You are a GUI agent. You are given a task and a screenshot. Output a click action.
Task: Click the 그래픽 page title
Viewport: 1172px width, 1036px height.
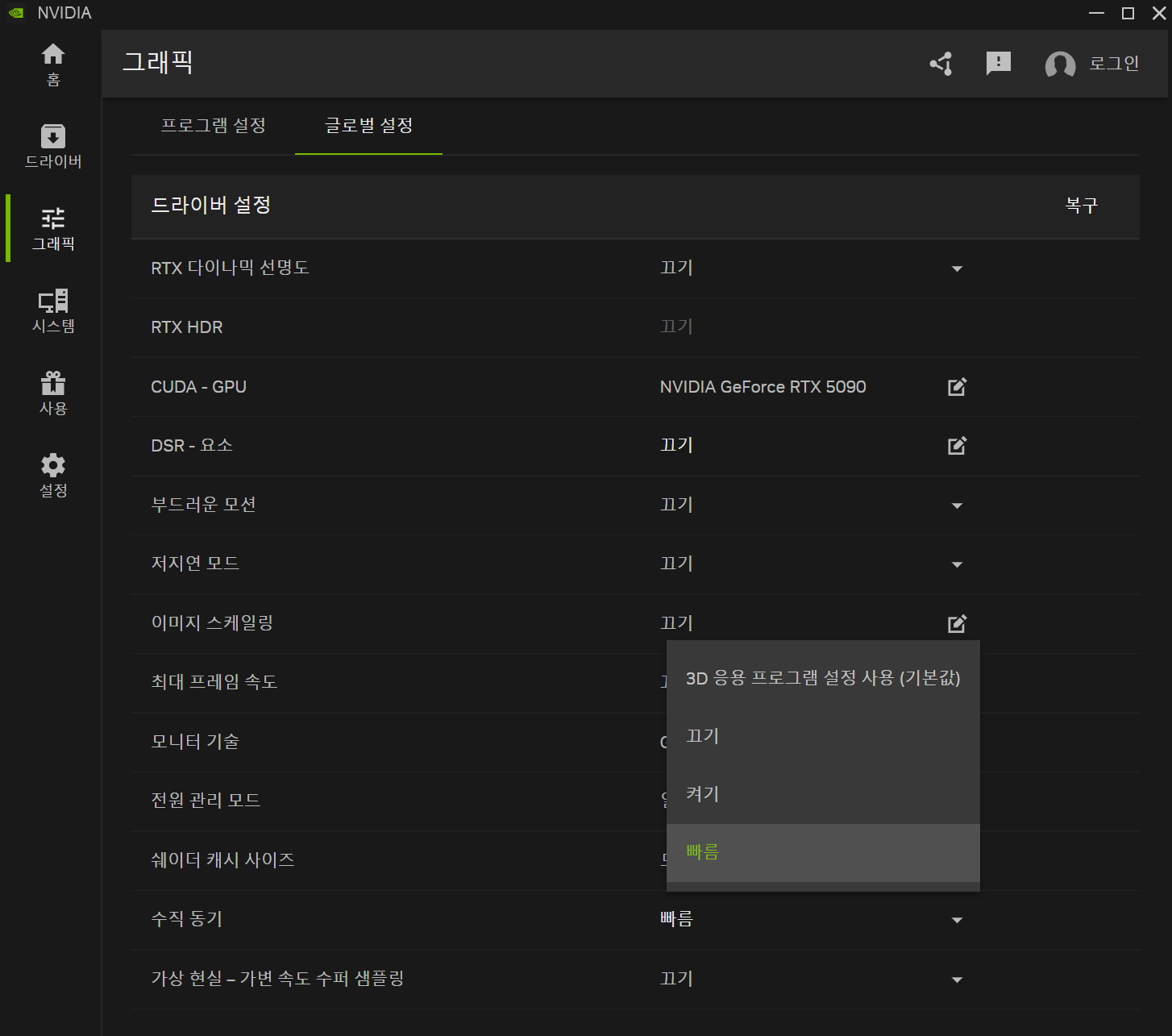click(x=158, y=62)
